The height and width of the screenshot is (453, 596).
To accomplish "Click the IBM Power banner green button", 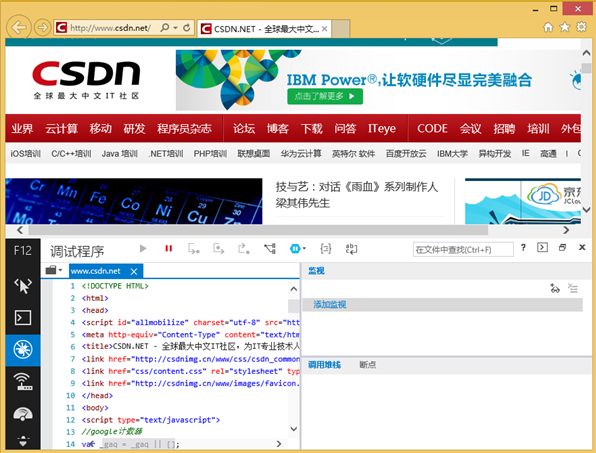I will click(x=325, y=96).
